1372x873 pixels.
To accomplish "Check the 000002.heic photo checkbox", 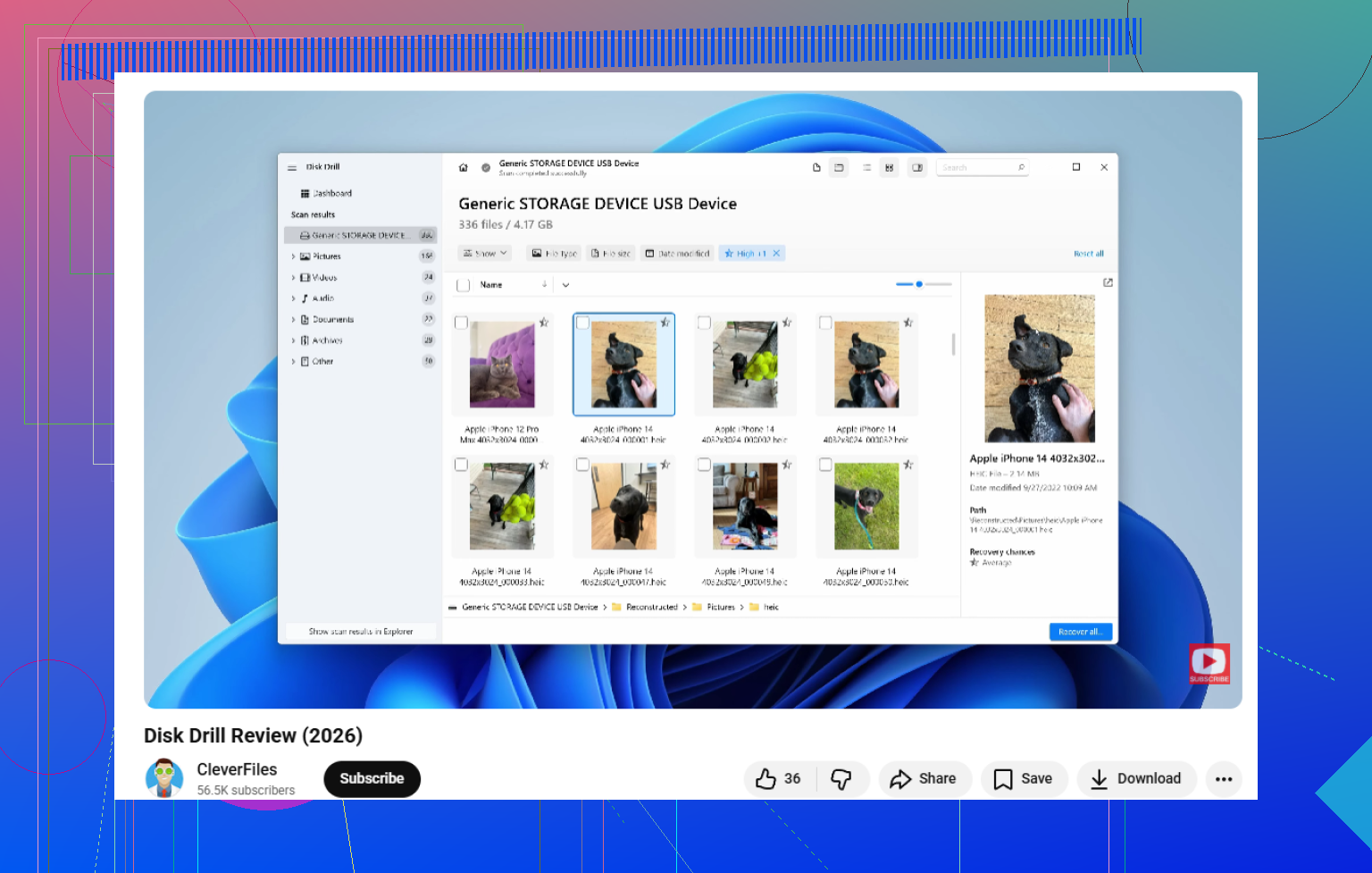I will point(704,323).
